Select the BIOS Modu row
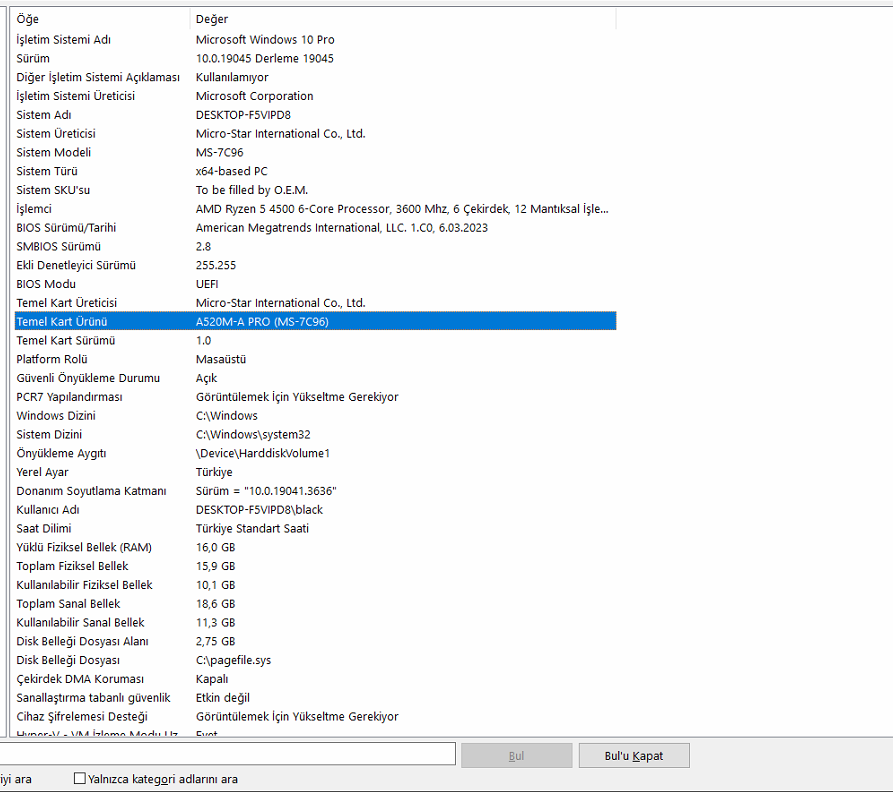The width and height of the screenshot is (893, 792). 316,284
